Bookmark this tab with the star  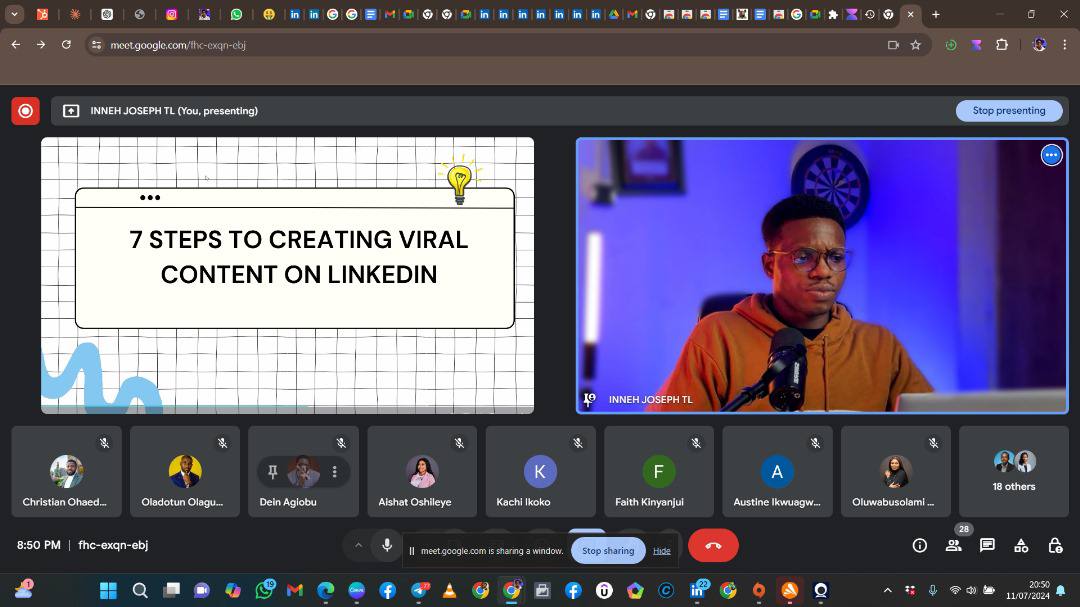pyautogui.click(x=915, y=45)
